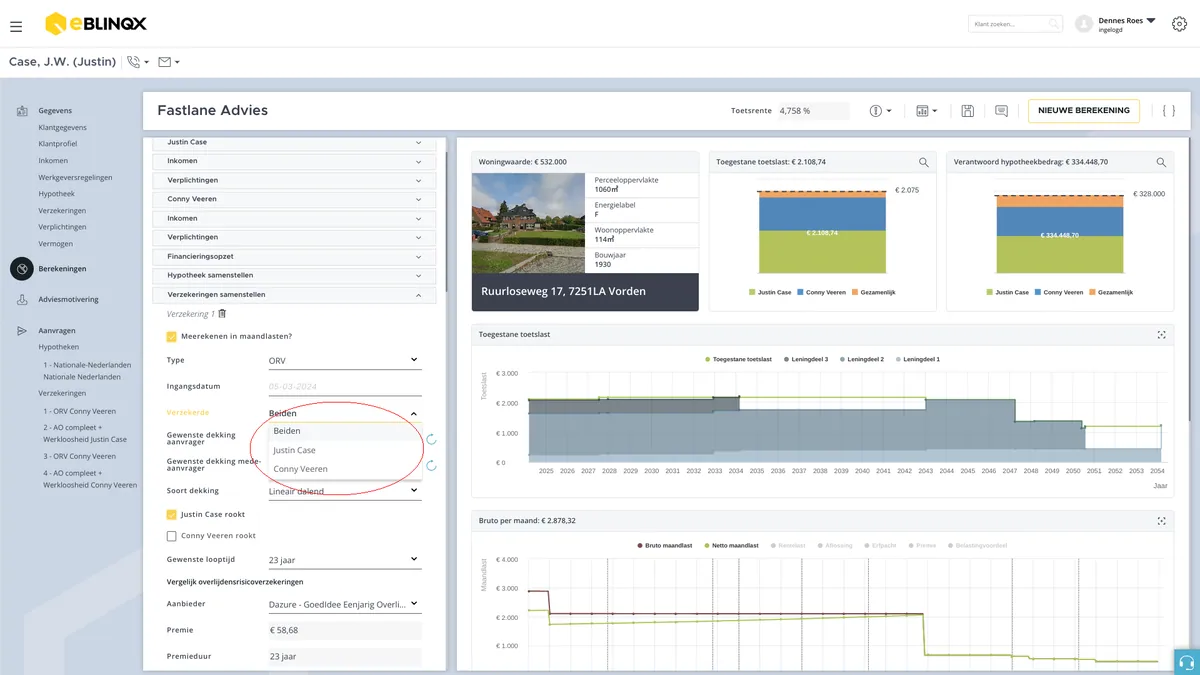Image resolution: width=1200 pixels, height=675 pixels.
Task: Open the Type ORV dropdown
Action: point(344,360)
